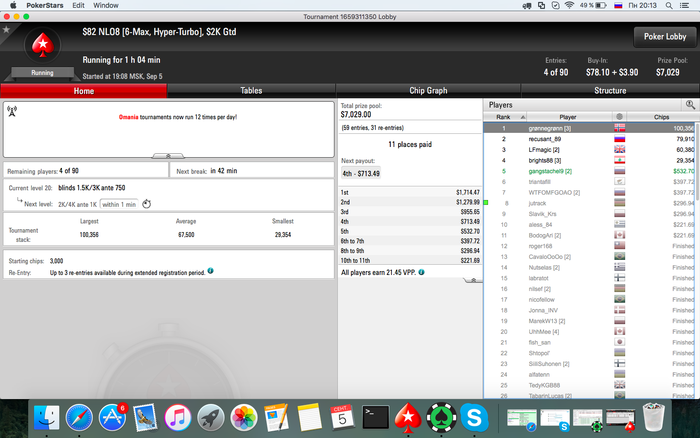Switch to the Tables tab
The image size is (700, 438).
[251, 91]
